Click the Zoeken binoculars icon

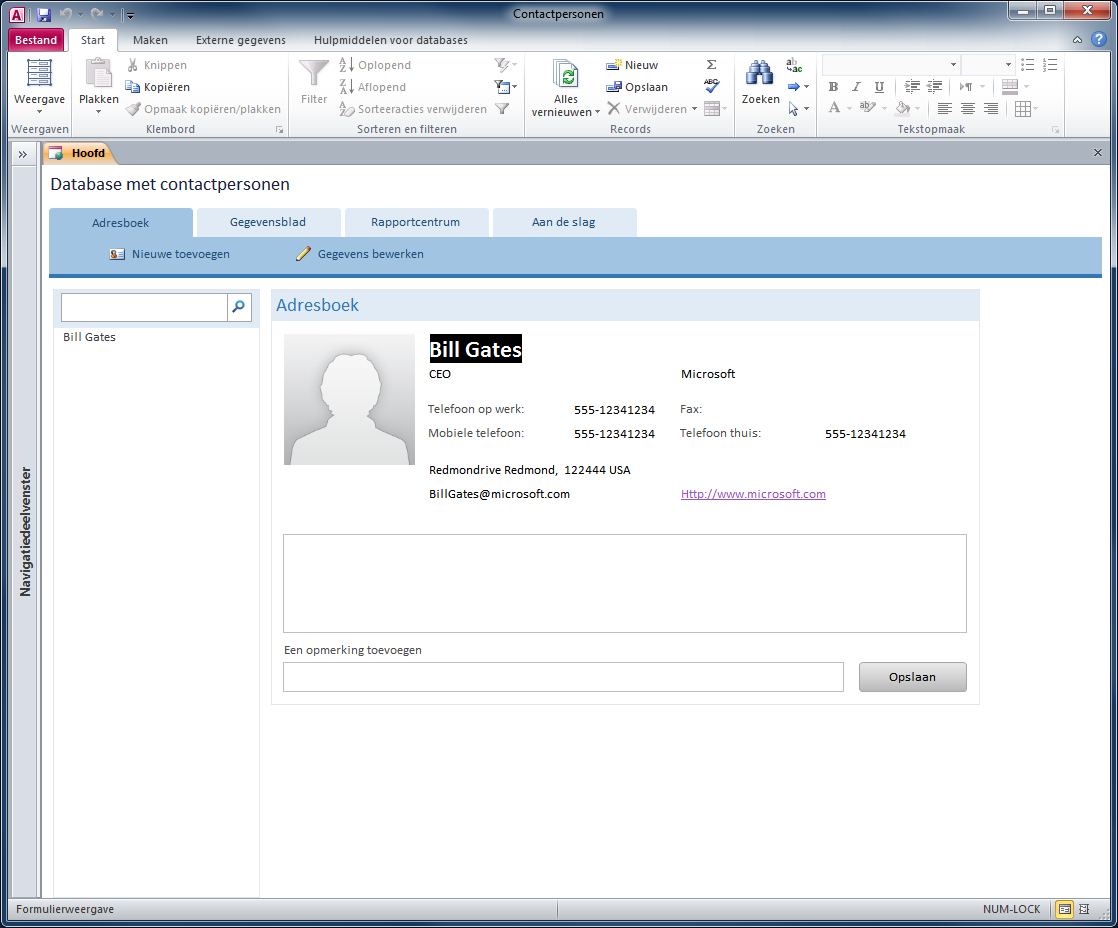point(760,73)
